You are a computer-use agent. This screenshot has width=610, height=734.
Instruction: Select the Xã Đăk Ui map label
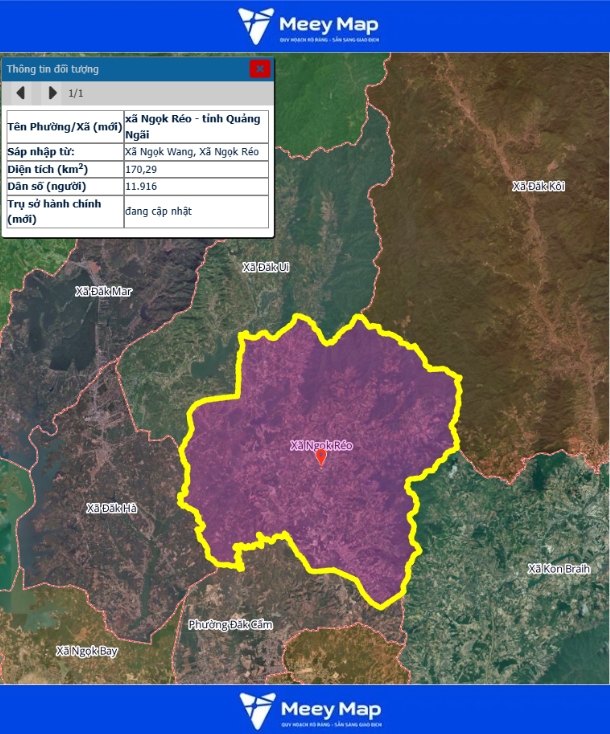(266, 267)
